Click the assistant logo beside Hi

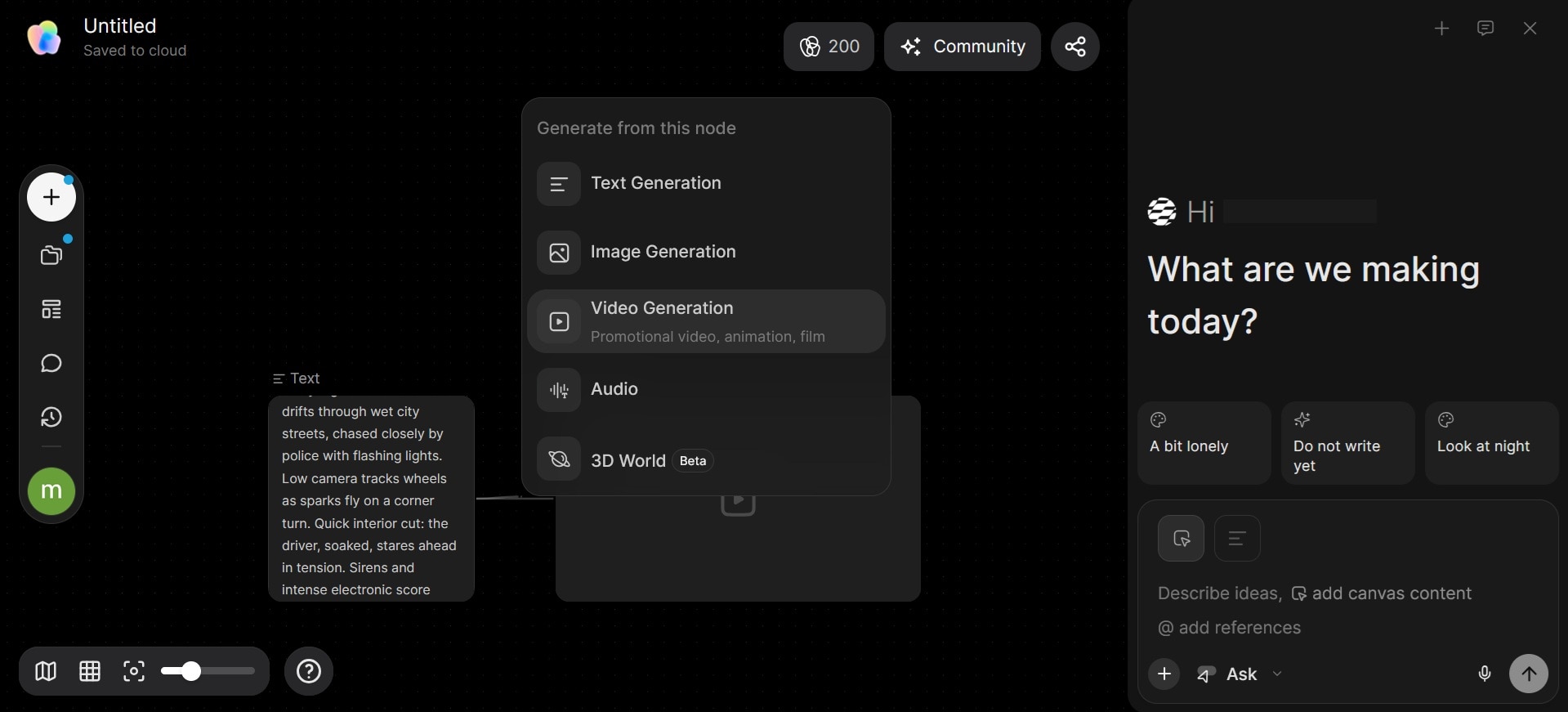pos(1162,212)
